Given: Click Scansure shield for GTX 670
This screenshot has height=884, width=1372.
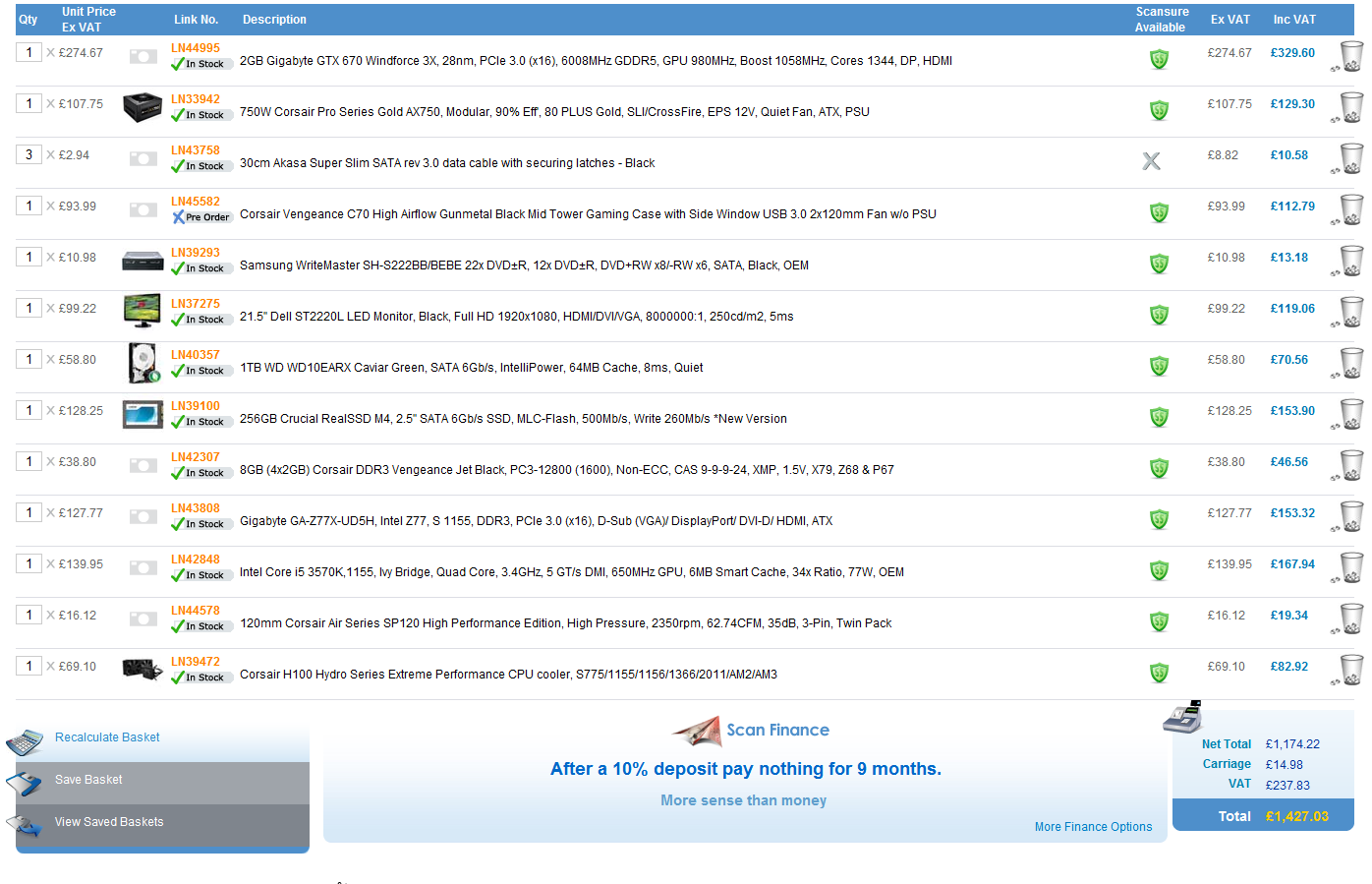Looking at the screenshot, I should [1160, 59].
